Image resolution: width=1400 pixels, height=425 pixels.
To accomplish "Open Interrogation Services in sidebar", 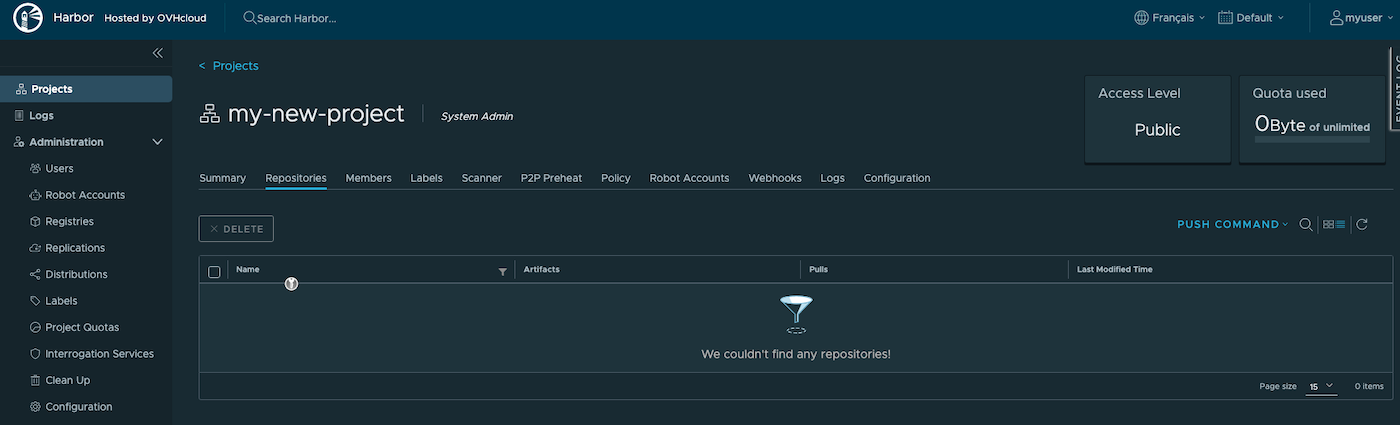I will tap(99, 354).
